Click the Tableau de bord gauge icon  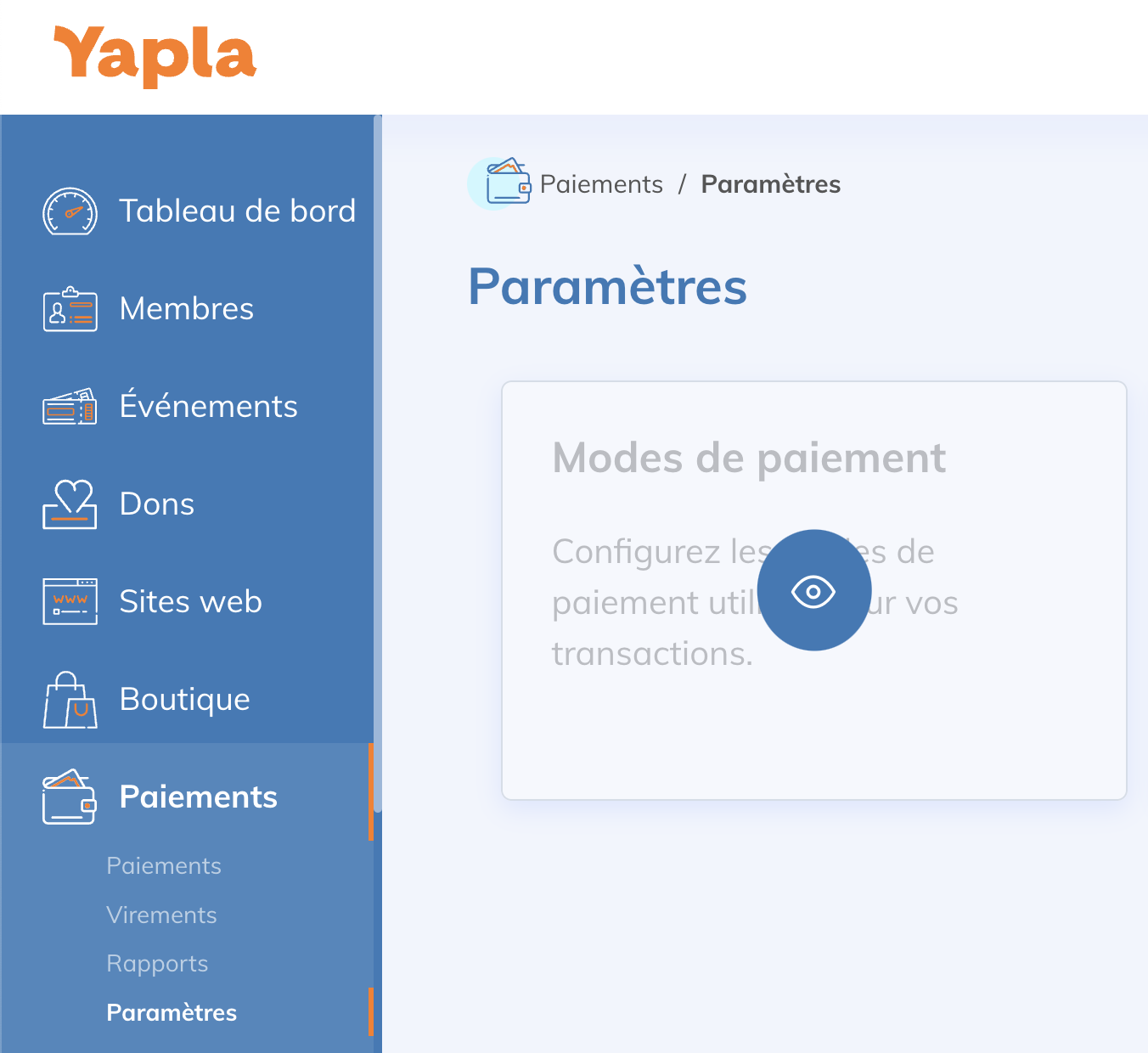[x=70, y=211]
